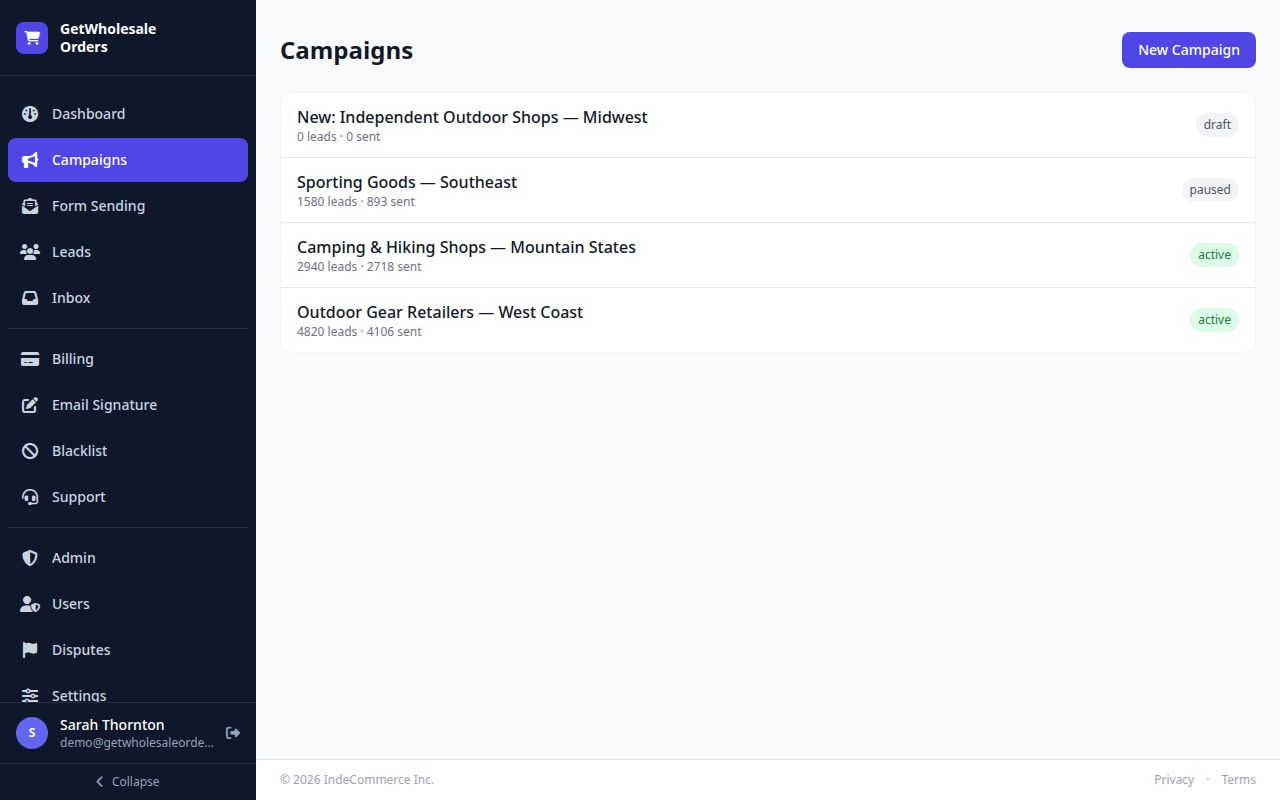Open Email Signature settings
The width and height of the screenshot is (1280, 800).
[128, 405]
